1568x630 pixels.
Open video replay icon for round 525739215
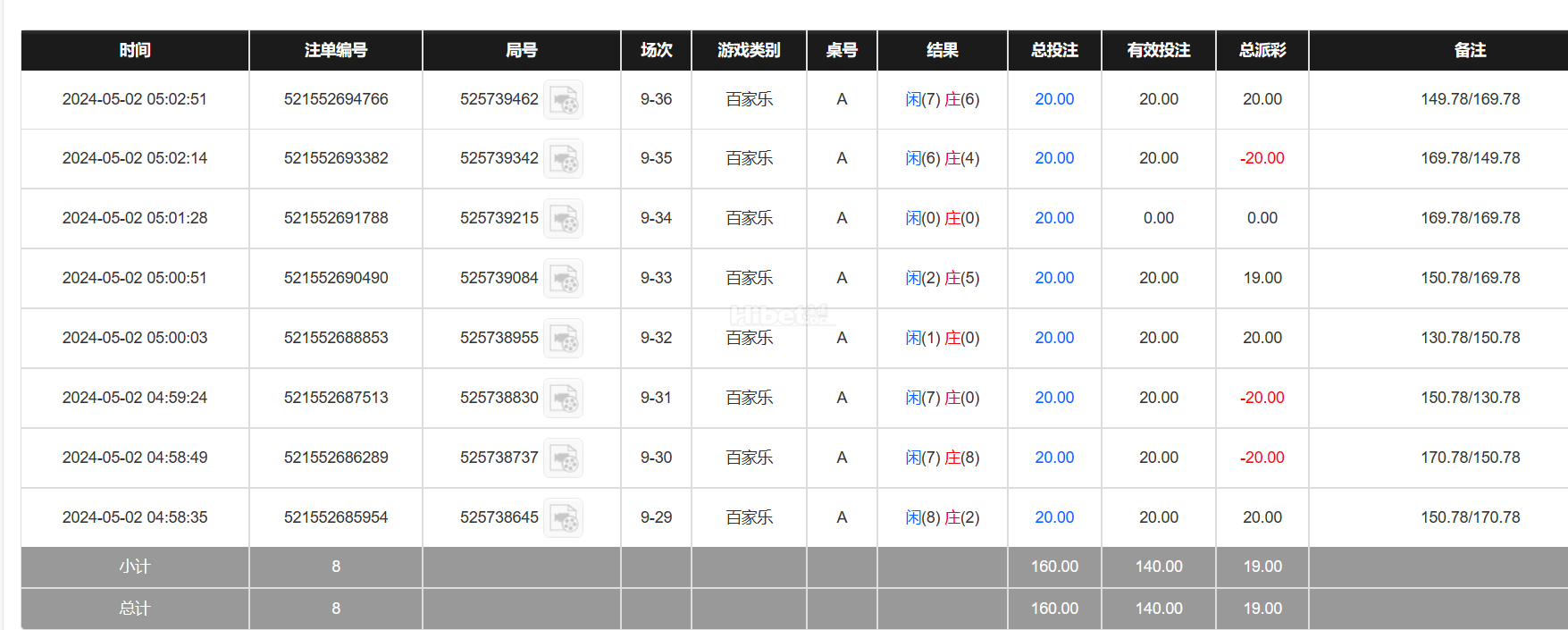pos(564,218)
